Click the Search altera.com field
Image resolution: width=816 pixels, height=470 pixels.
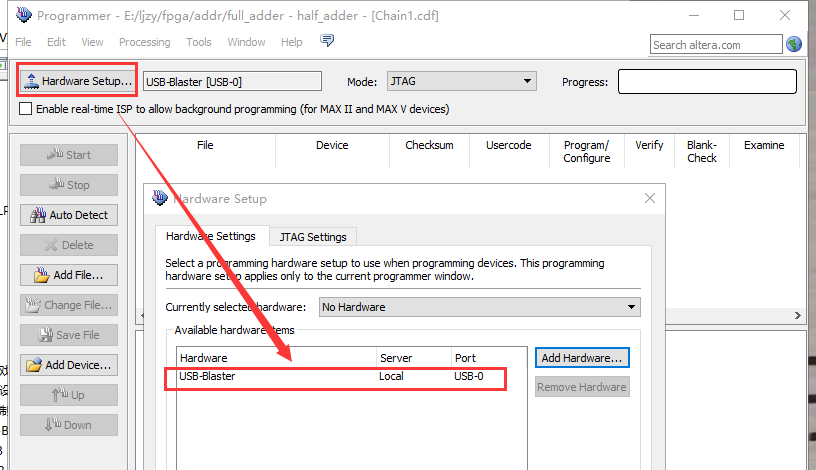[x=716, y=45]
